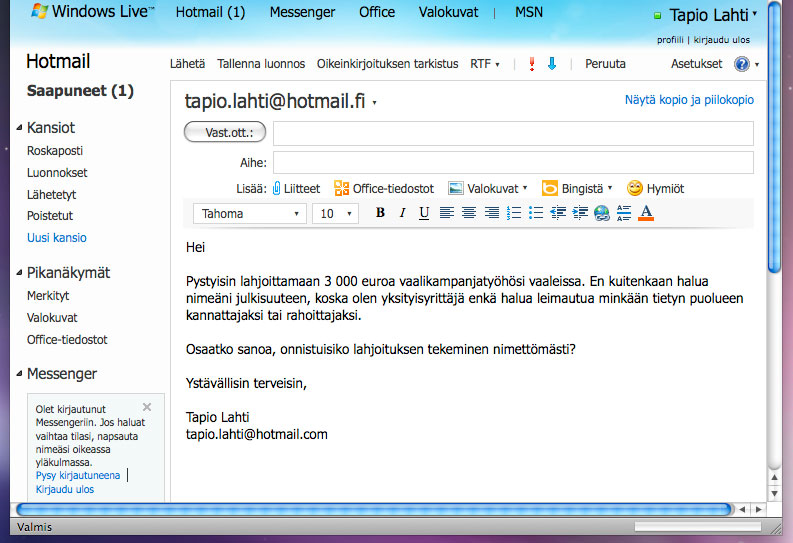Open Hotmail (1) in top navigation
The image size is (793, 543).
(x=210, y=12)
